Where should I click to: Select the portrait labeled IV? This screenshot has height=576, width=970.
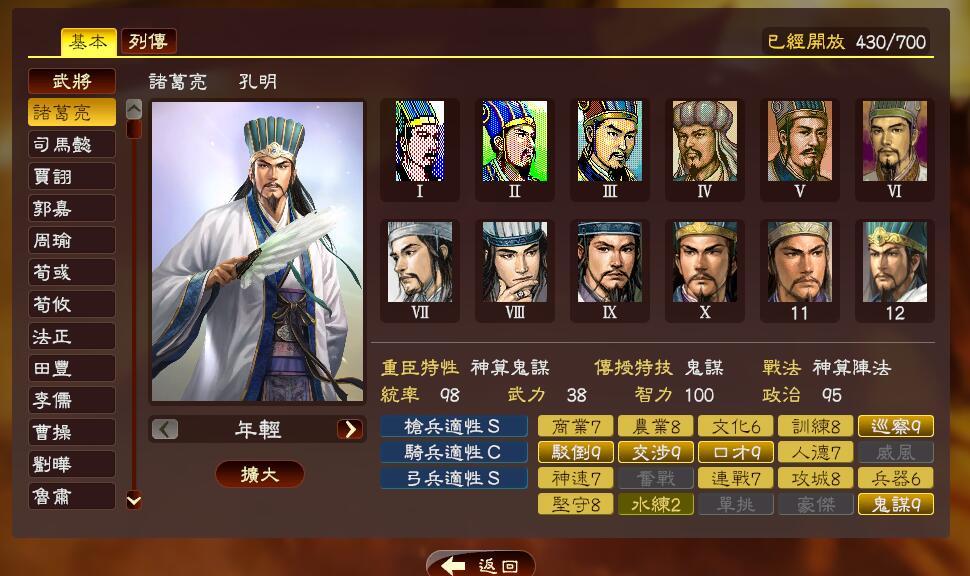tap(705, 149)
